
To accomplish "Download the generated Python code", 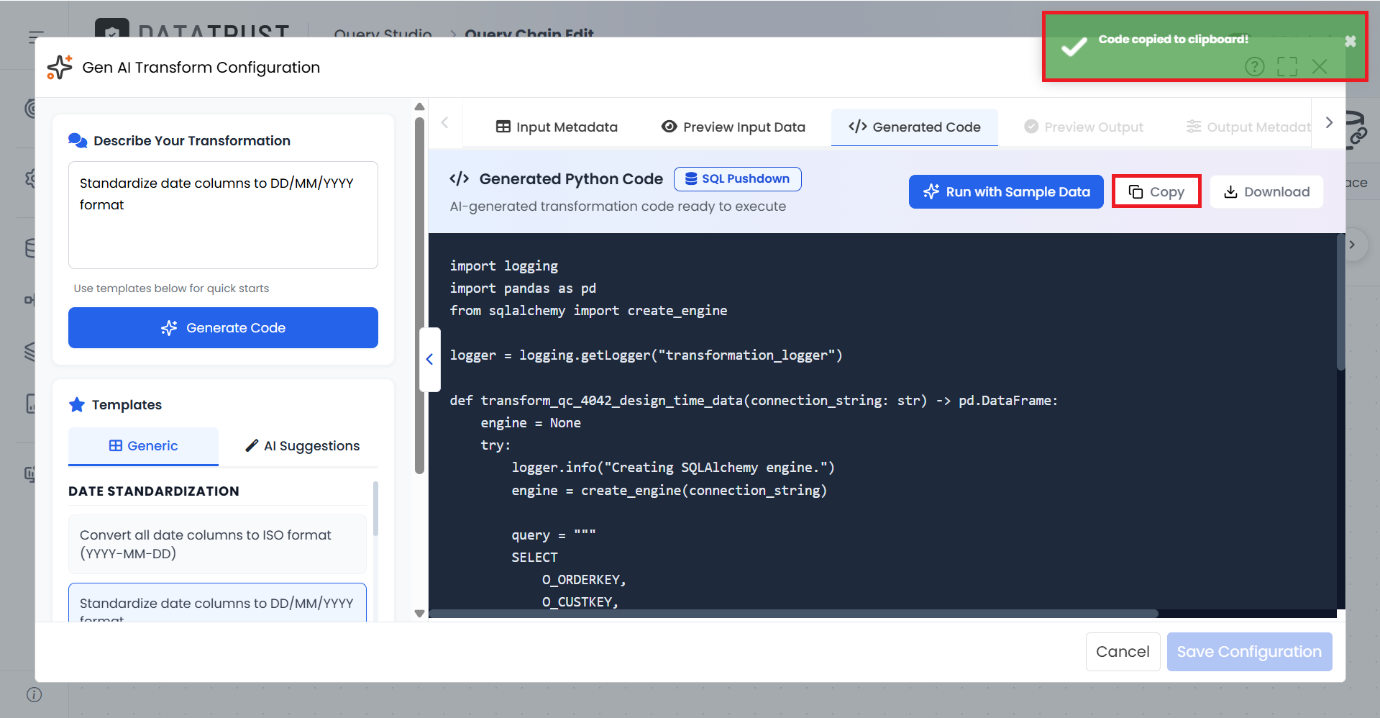I will tap(1266, 192).
